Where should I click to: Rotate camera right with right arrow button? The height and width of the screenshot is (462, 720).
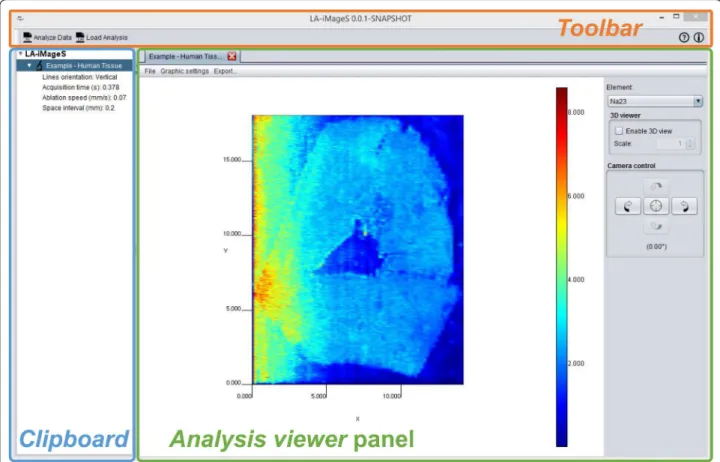[x=684, y=206]
